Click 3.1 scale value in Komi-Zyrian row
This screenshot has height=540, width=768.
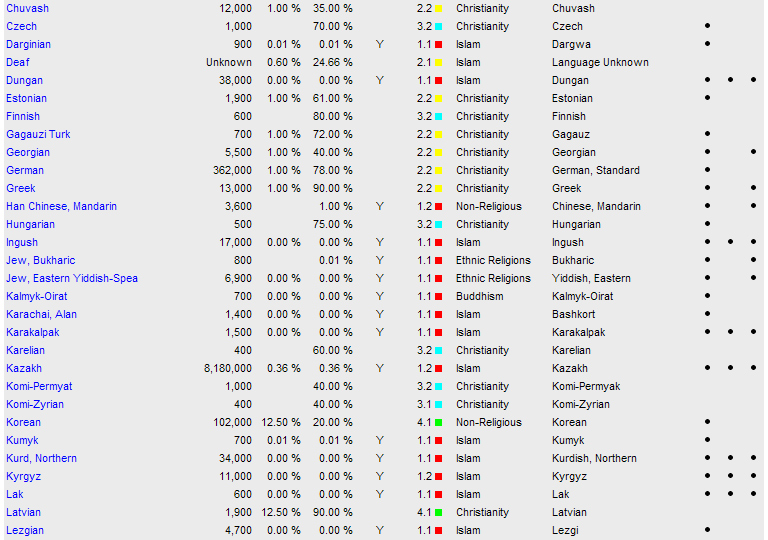point(424,405)
